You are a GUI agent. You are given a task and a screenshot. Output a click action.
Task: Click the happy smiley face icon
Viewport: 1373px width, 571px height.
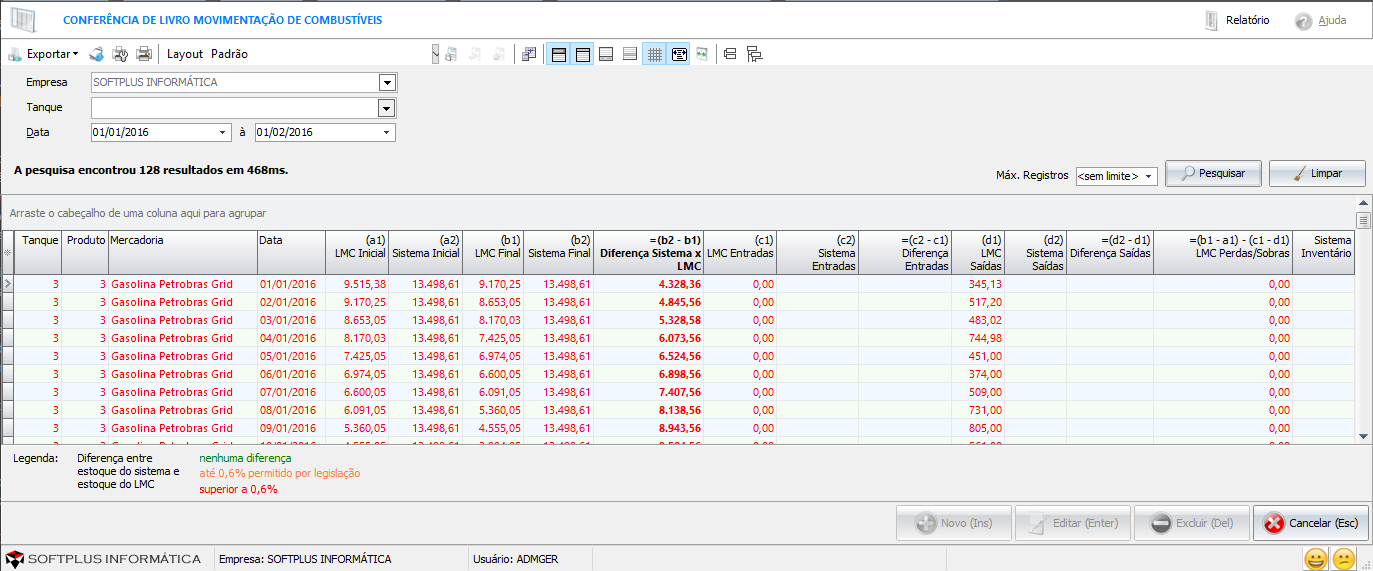pyautogui.click(x=1317, y=558)
